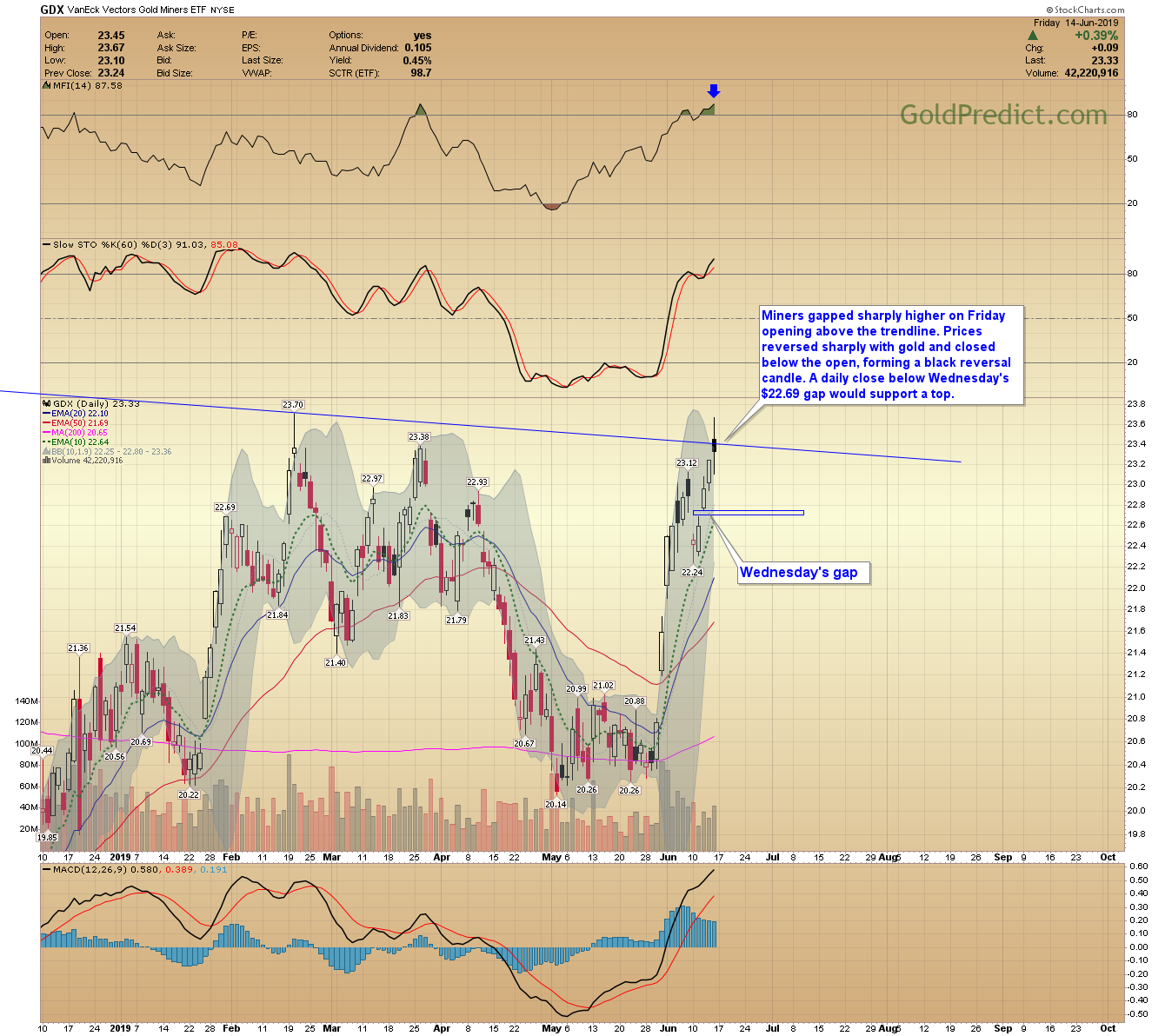Click the Yield value 0.45%
Image resolution: width=1165 pixels, height=1036 pixels.
tap(417, 61)
